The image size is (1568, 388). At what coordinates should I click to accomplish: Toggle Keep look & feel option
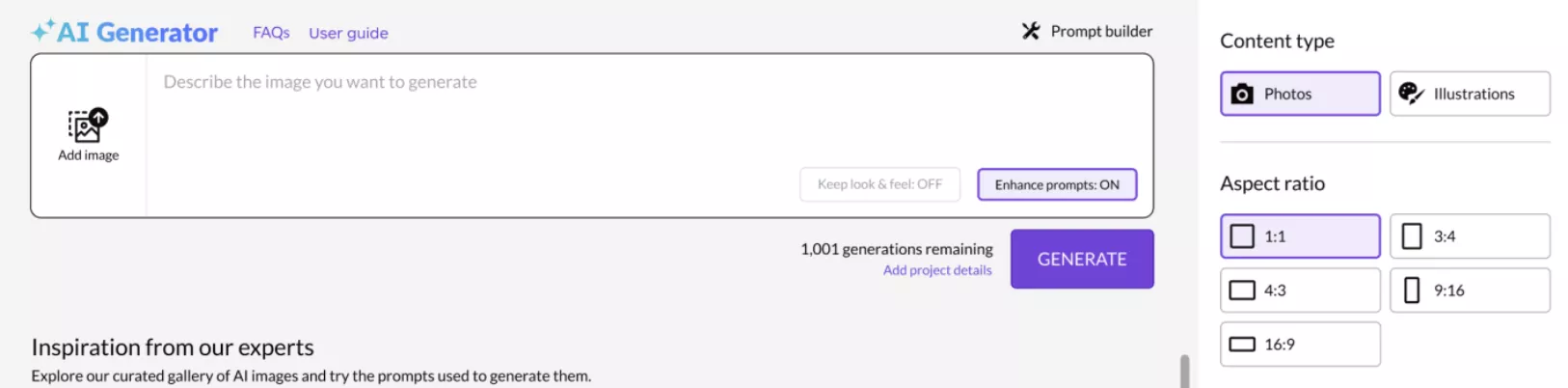(879, 184)
